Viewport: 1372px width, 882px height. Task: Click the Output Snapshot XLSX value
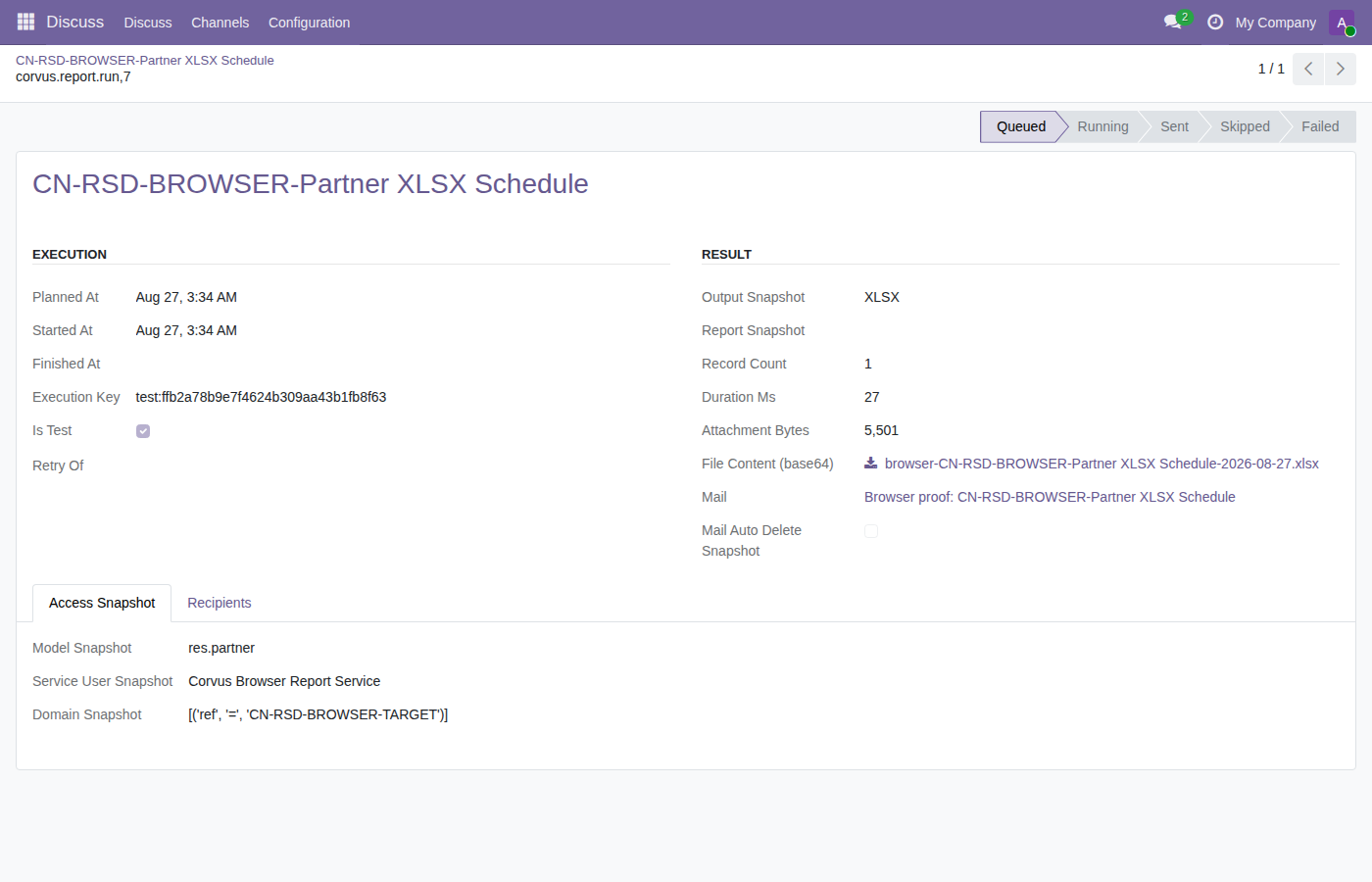882,297
